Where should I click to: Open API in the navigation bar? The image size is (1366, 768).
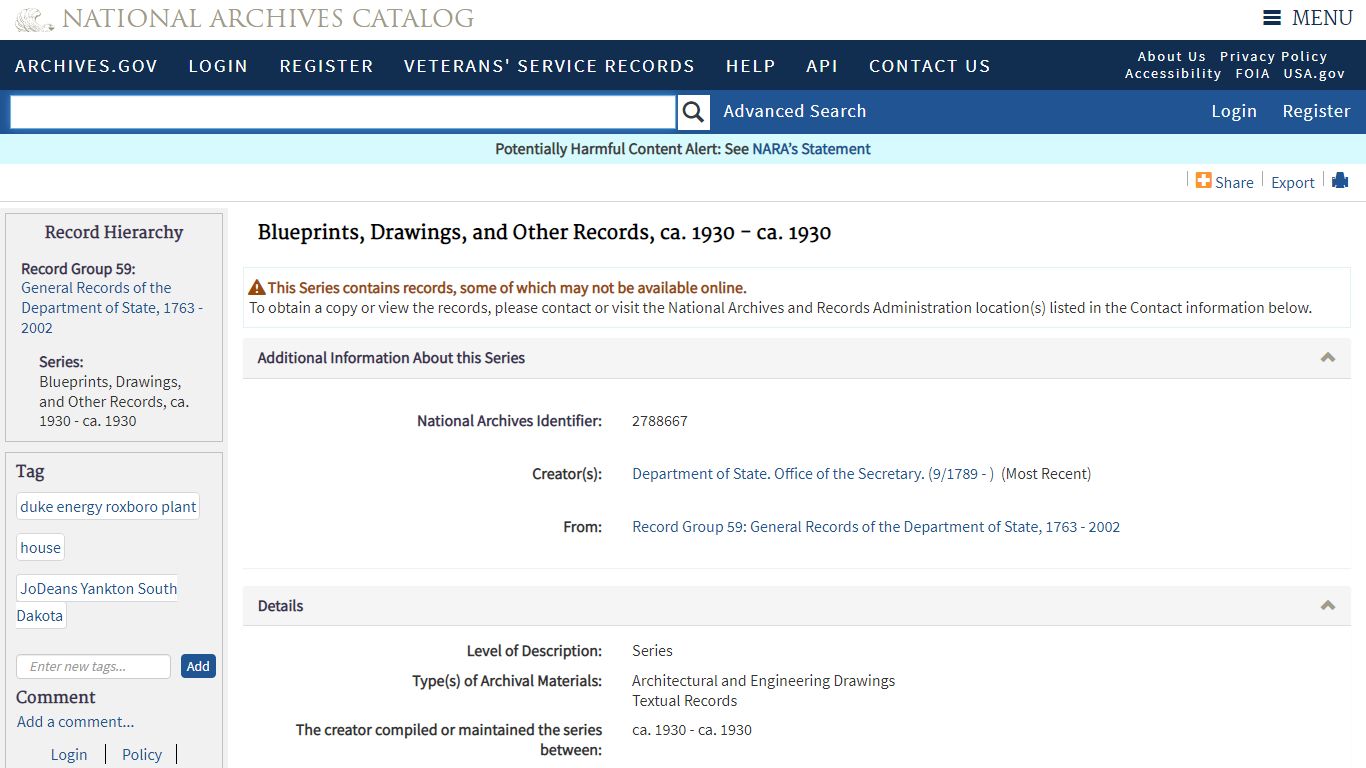[x=822, y=66]
